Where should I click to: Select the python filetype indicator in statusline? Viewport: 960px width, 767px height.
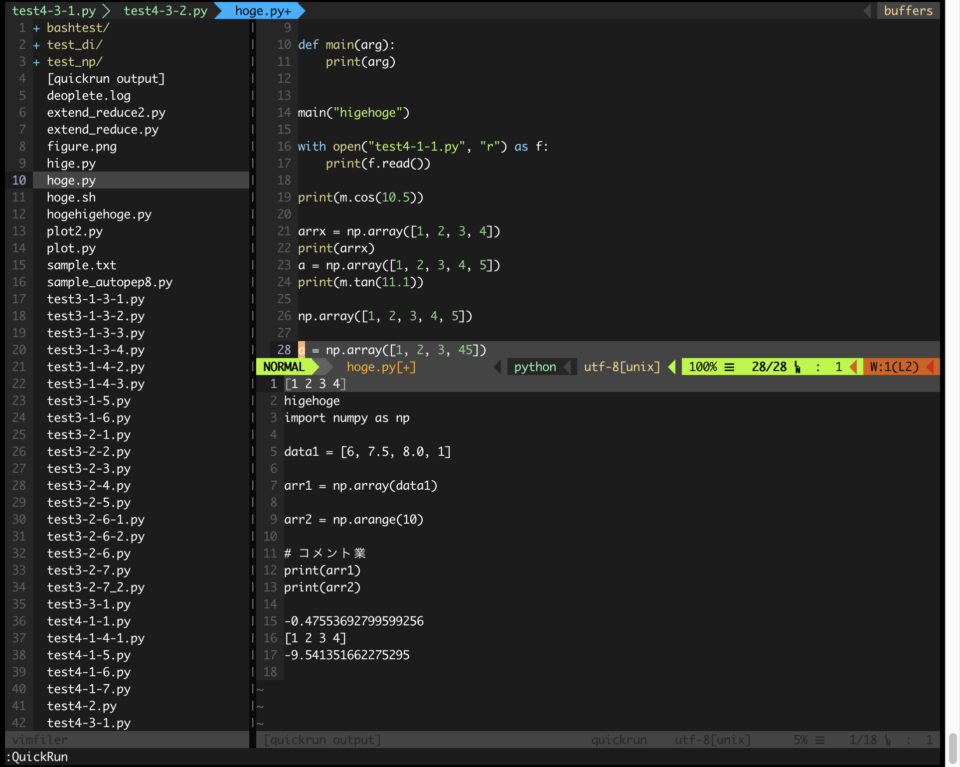coord(535,367)
